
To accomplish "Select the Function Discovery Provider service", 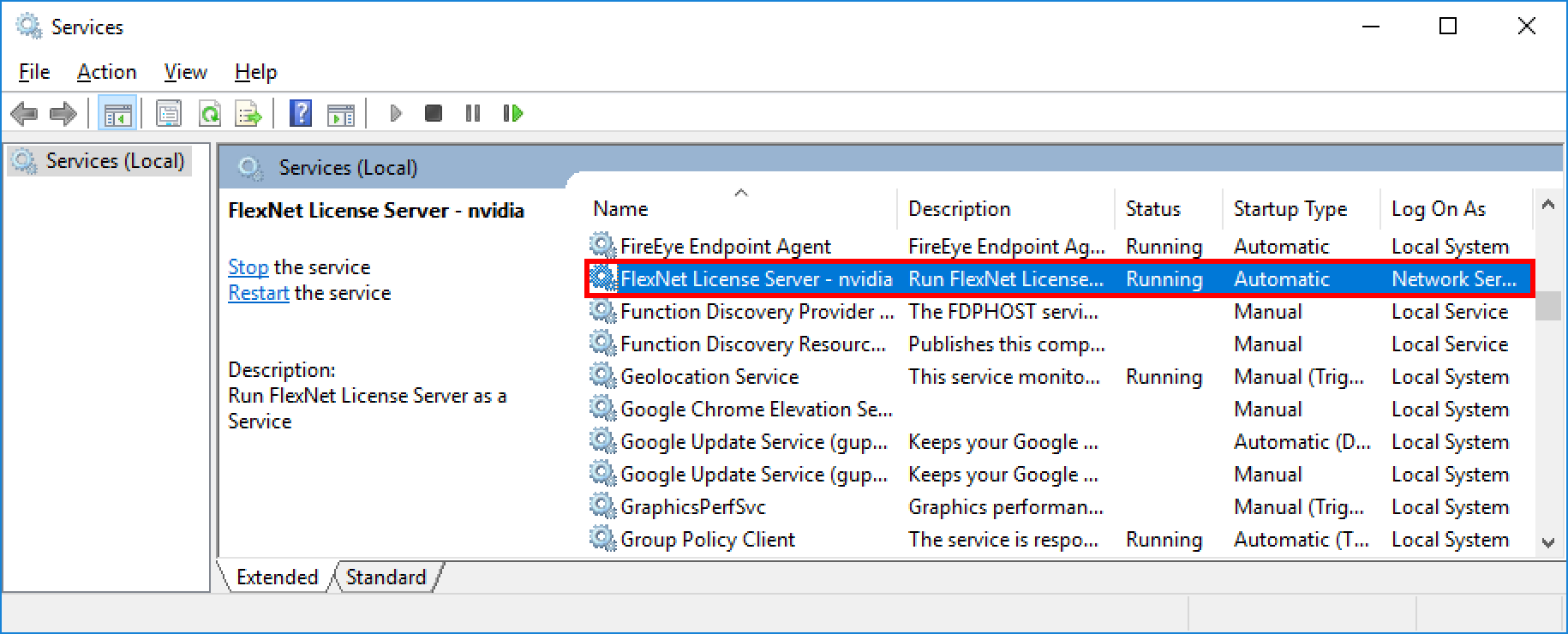I will (1060, 311).
